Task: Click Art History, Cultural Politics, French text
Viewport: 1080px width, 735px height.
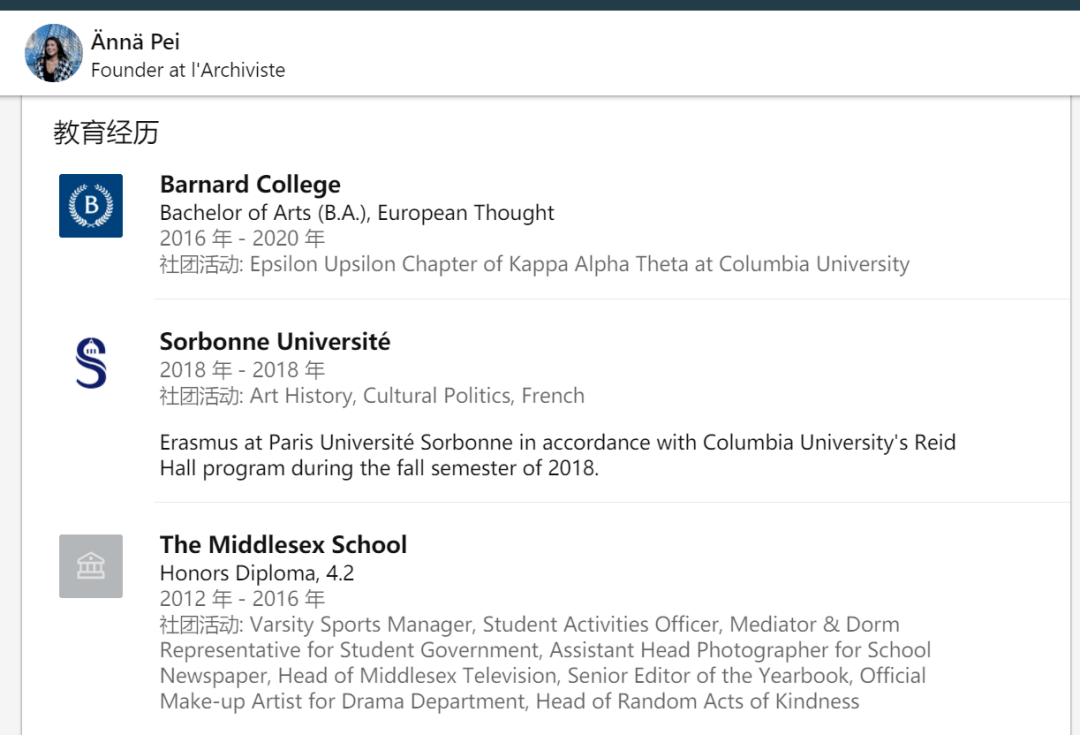Action: (x=372, y=396)
